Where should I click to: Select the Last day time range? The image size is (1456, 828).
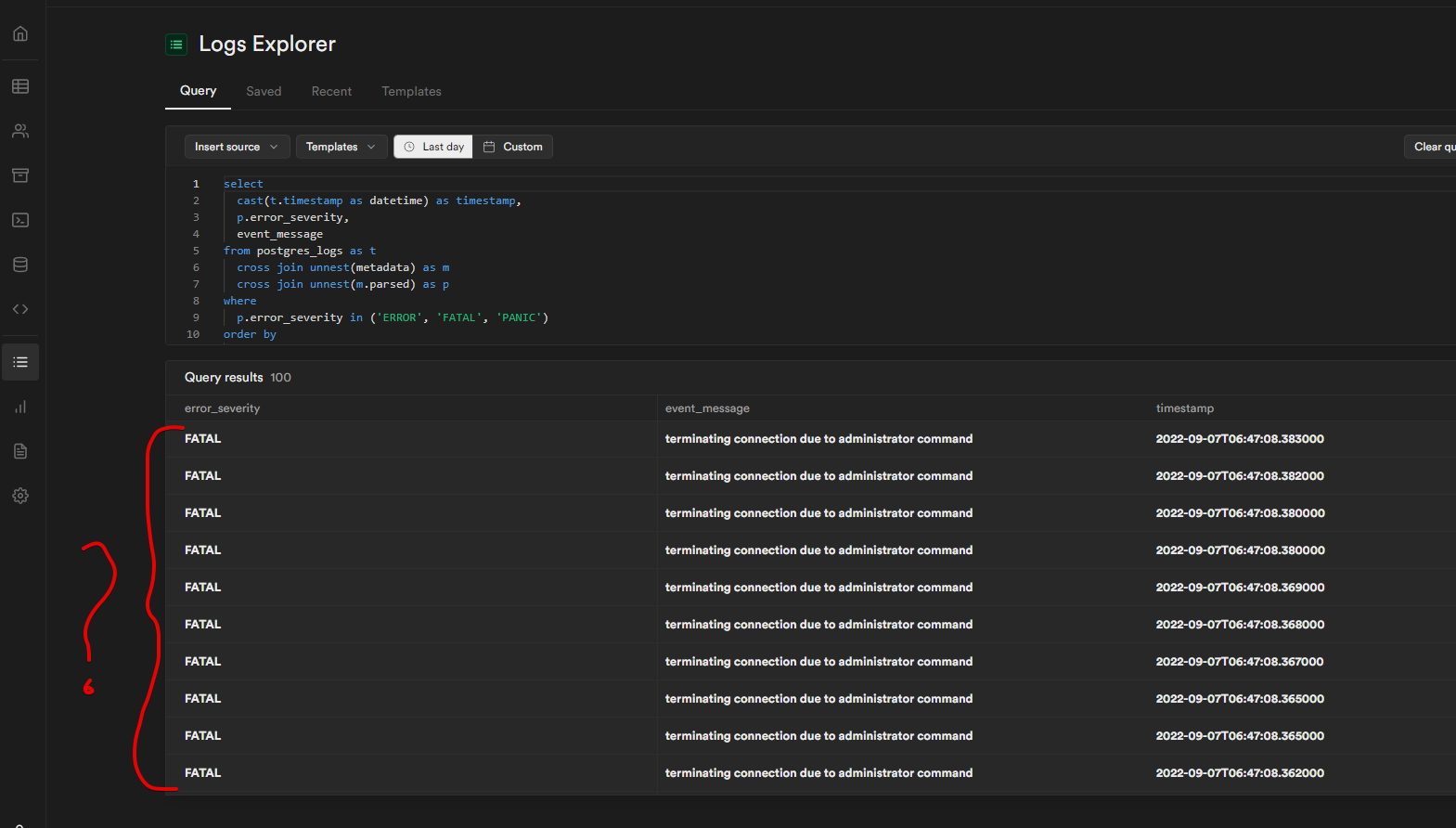tap(434, 147)
